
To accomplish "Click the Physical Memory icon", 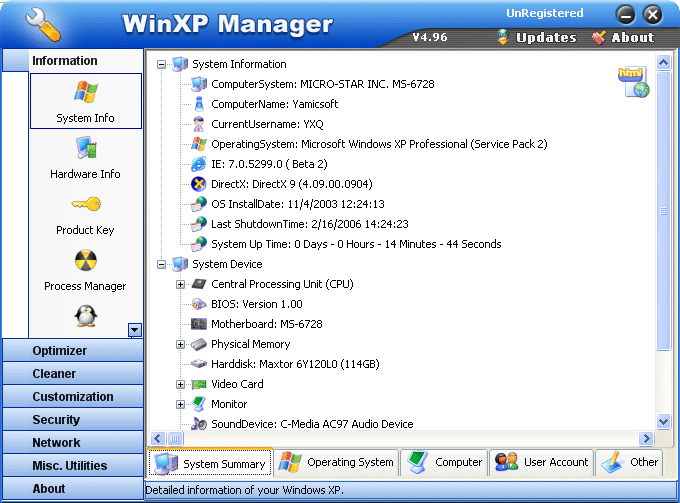I will tap(199, 344).
